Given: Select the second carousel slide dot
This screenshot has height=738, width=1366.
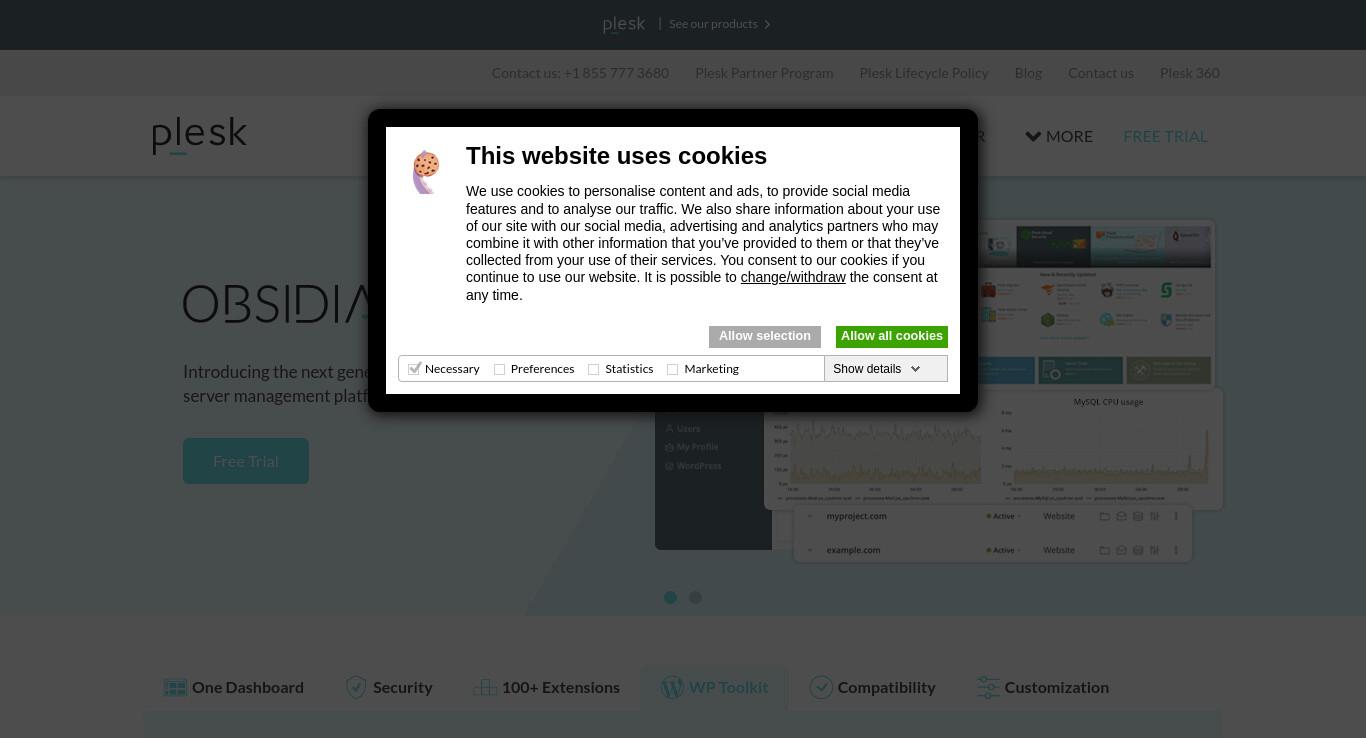Looking at the screenshot, I should pos(695,597).
